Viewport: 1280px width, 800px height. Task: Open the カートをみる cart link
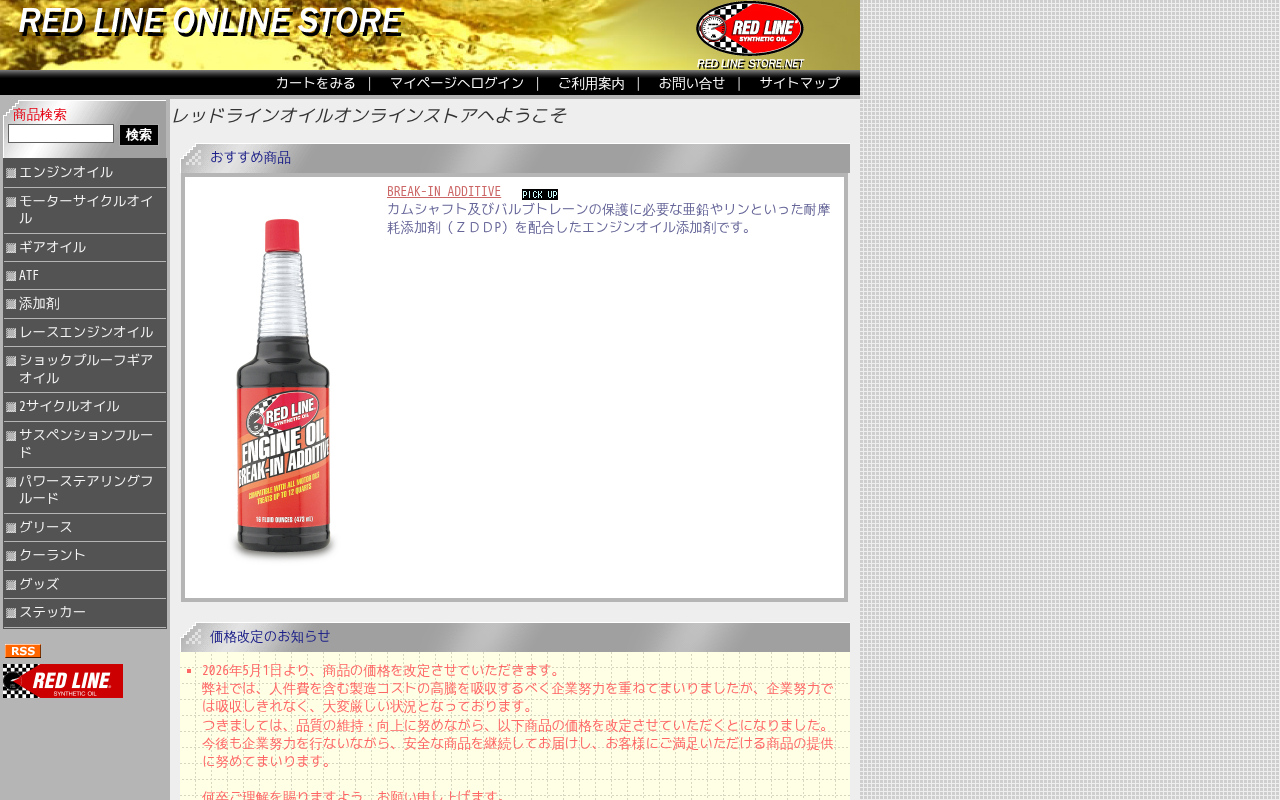[316, 83]
